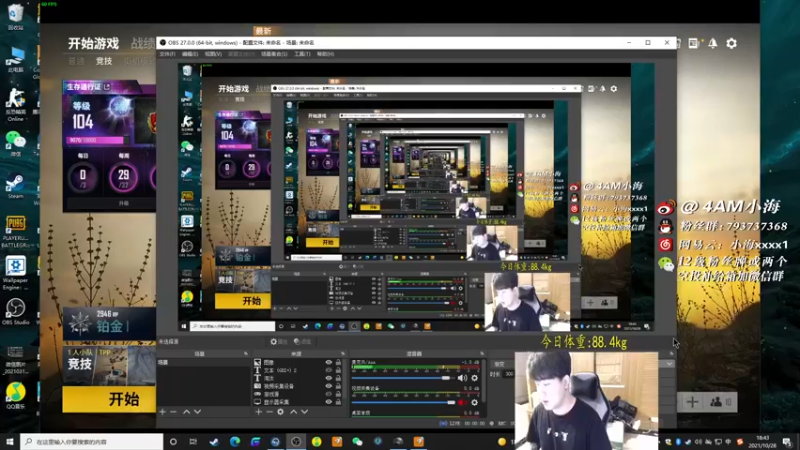This screenshot has width=800, height=450.
Task: Open PUBG desktop shortcut
Action: pos(15,231)
